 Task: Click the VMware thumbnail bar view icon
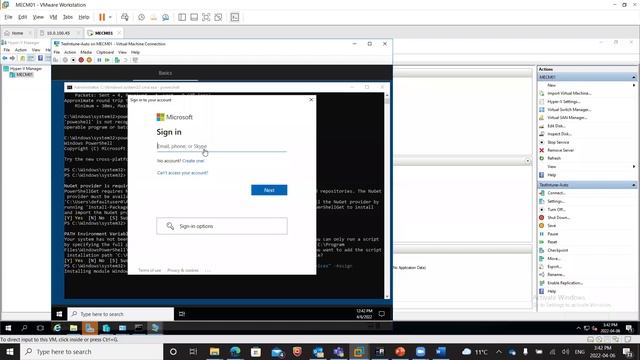point(194,17)
